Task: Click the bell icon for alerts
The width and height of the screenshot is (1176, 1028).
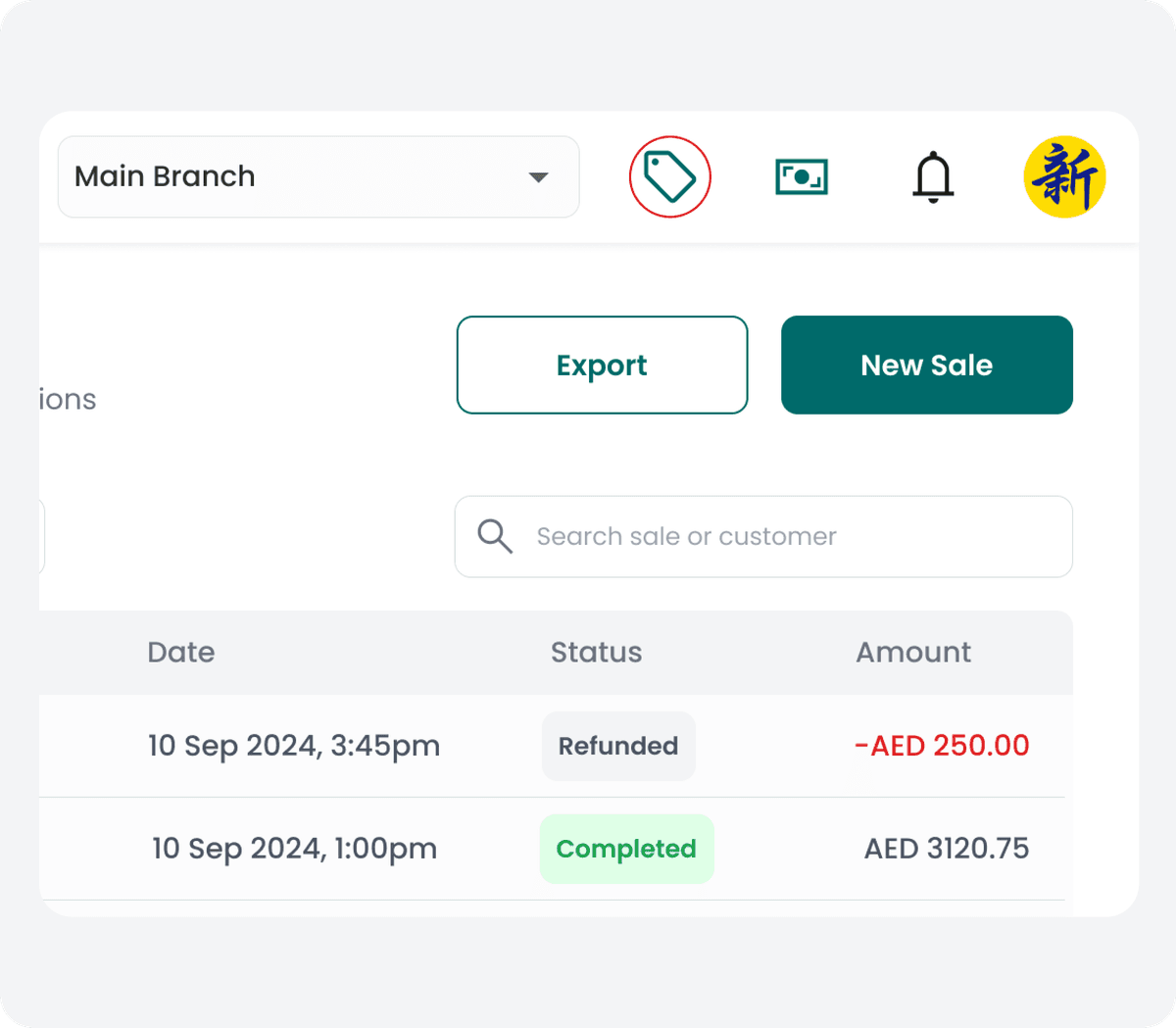Action: 933,176
